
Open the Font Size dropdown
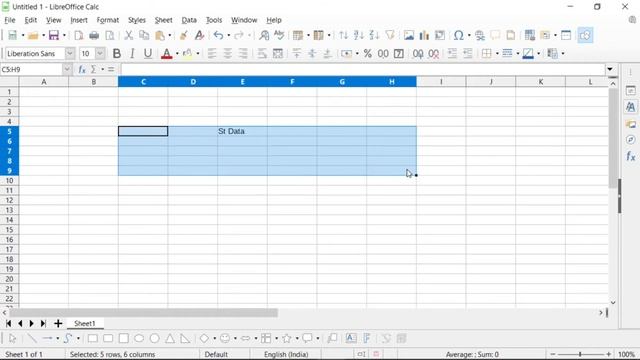[100, 53]
